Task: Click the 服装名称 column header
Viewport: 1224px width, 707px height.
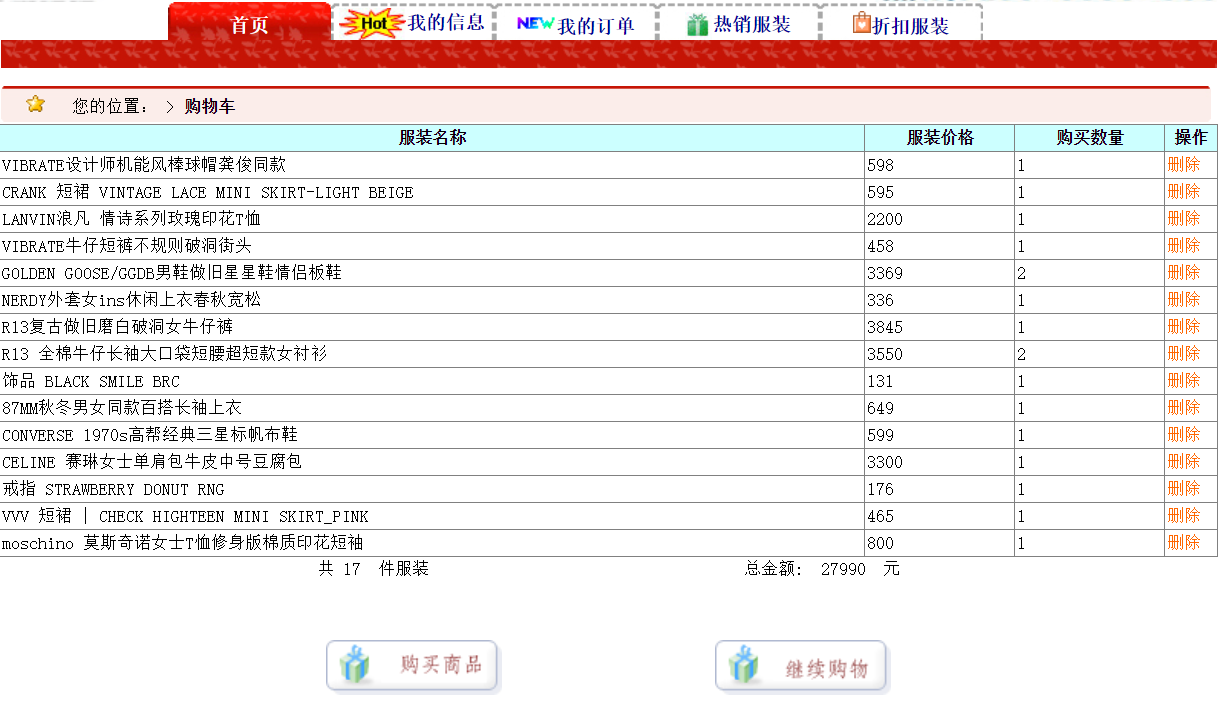Action: pyautogui.click(x=432, y=138)
